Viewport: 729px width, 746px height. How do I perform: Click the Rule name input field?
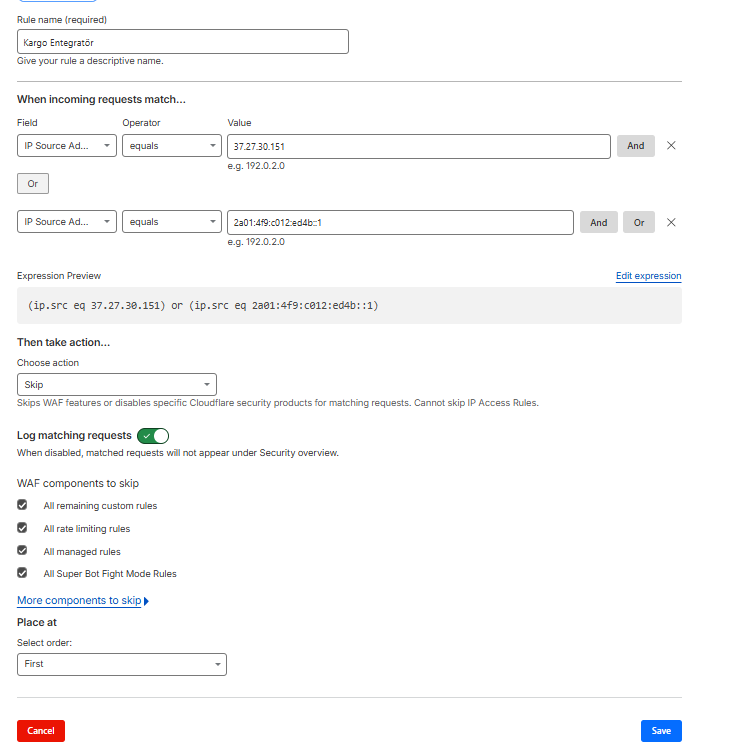(183, 42)
